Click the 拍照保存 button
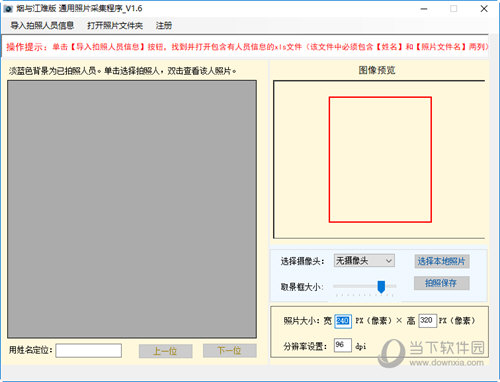 pyautogui.click(x=442, y=283)
